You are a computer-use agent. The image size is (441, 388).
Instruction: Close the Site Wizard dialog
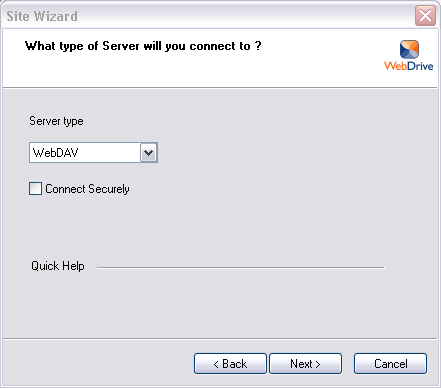point(425,15)
